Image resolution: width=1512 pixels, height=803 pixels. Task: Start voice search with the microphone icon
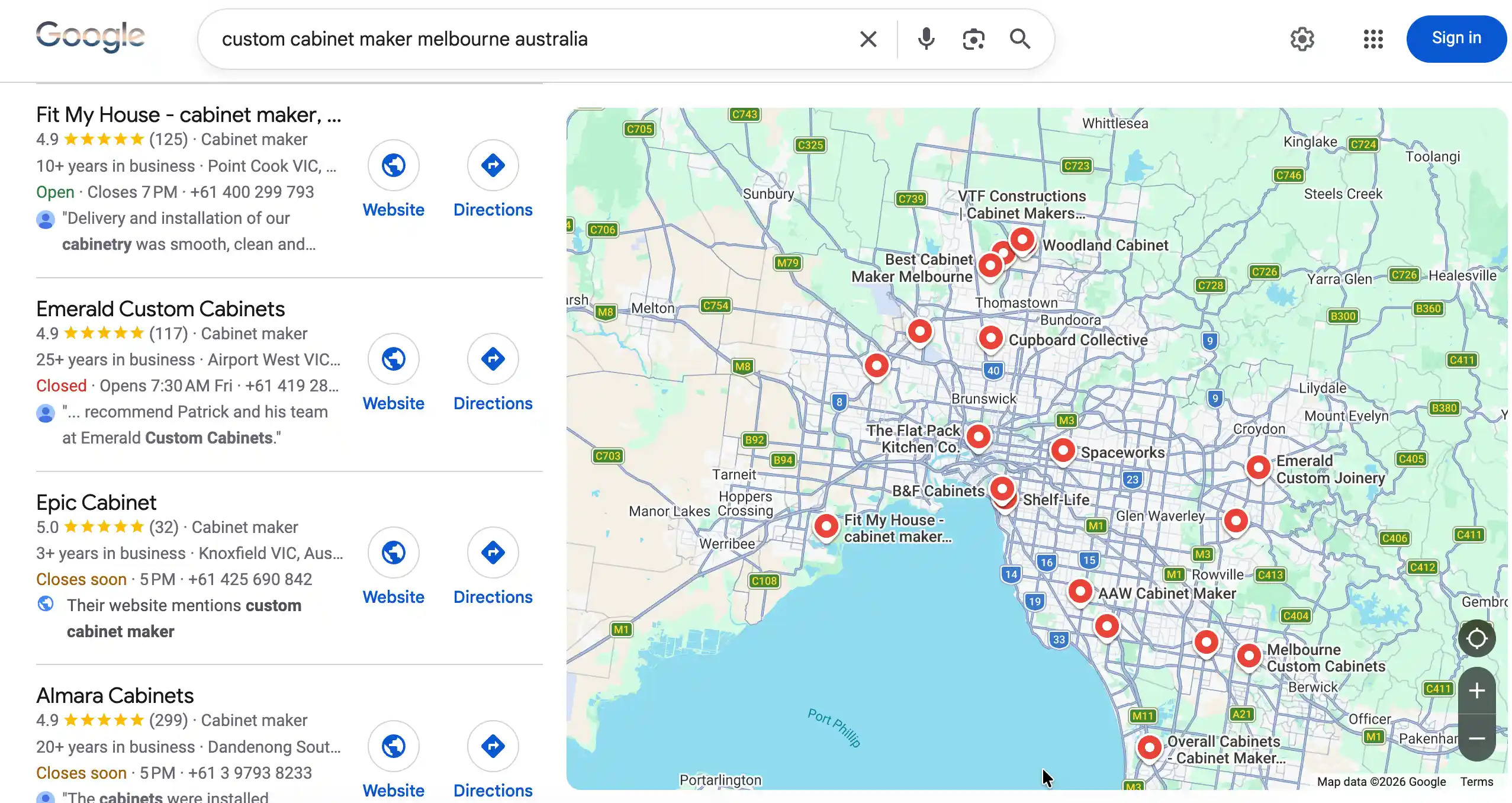pos(926,39)
